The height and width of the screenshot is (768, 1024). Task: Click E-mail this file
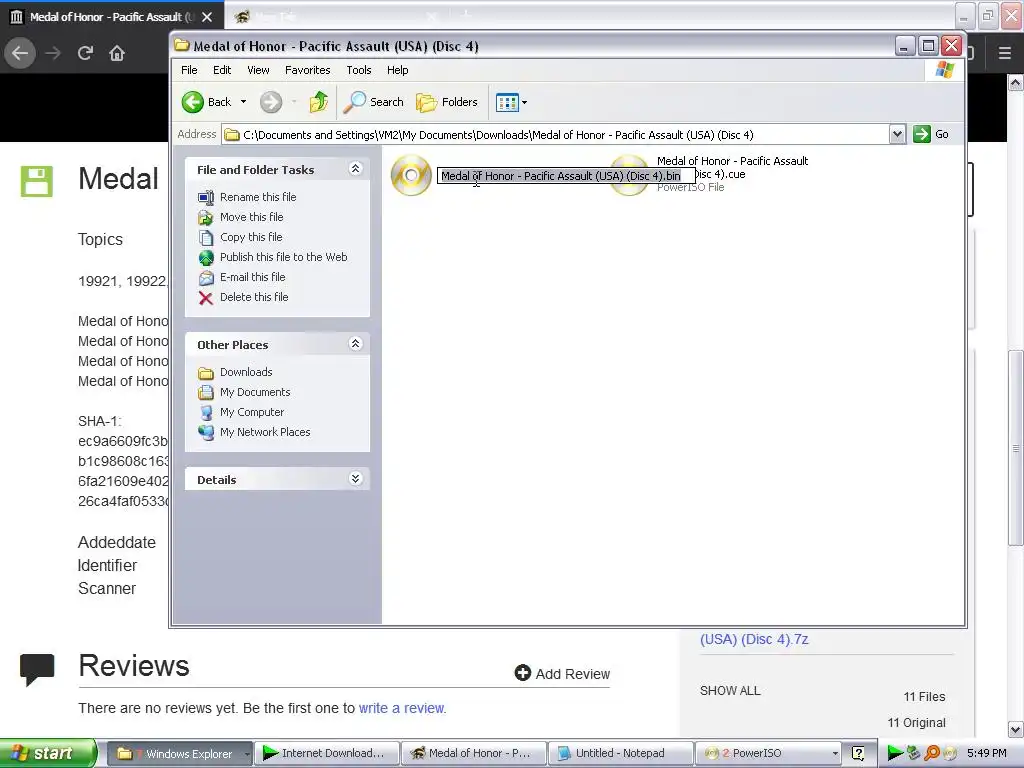point(253,277)
